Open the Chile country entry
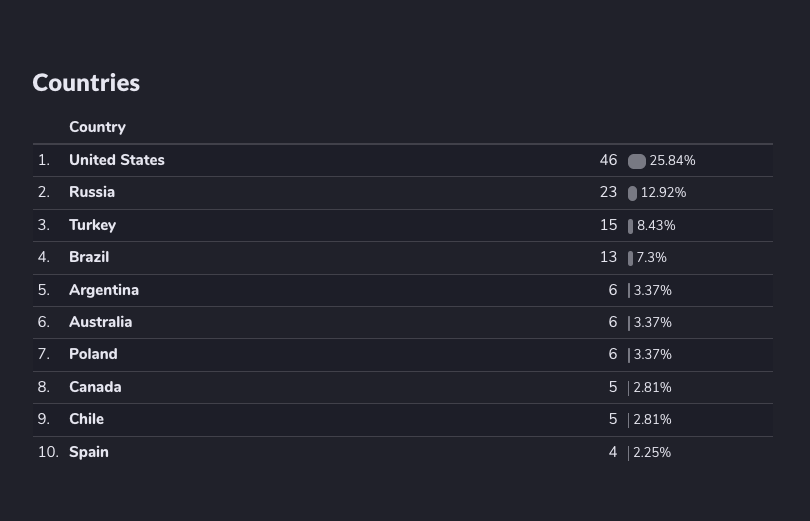 (86, 419)
